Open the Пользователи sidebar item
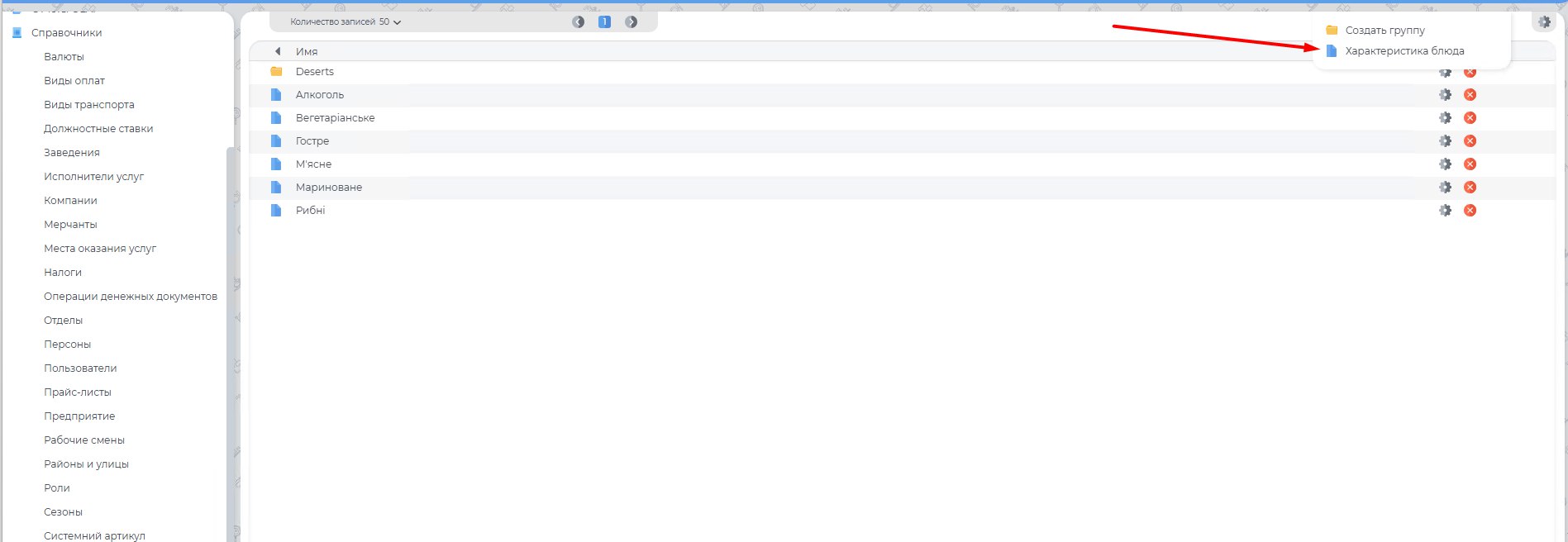Viewport: 1568px width, 542px height. (x=80, y=368)
